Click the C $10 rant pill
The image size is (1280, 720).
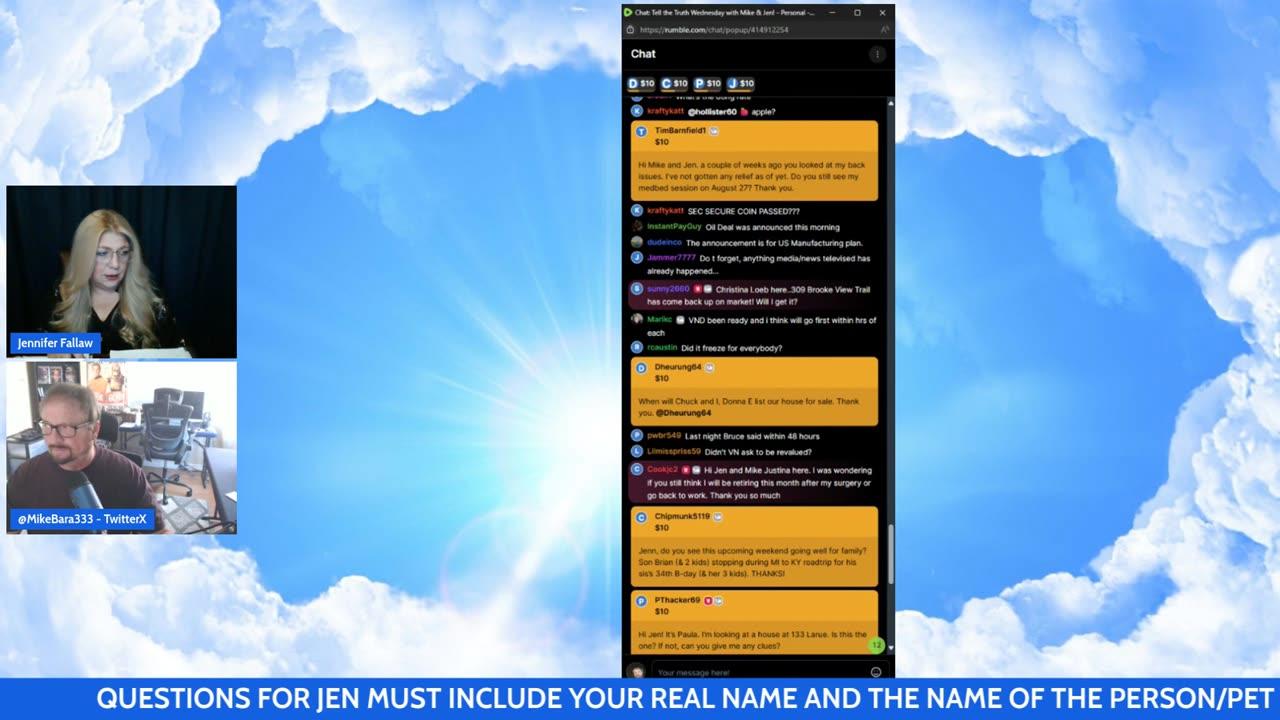point(675,84)
